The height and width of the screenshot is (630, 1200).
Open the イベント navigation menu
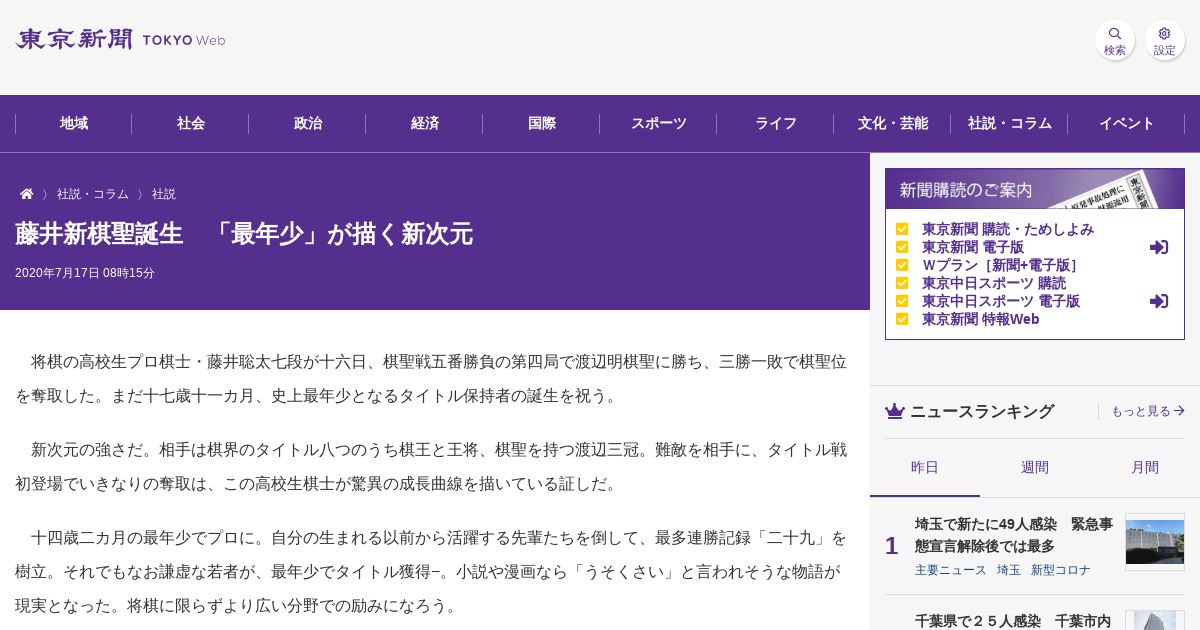1127,123
